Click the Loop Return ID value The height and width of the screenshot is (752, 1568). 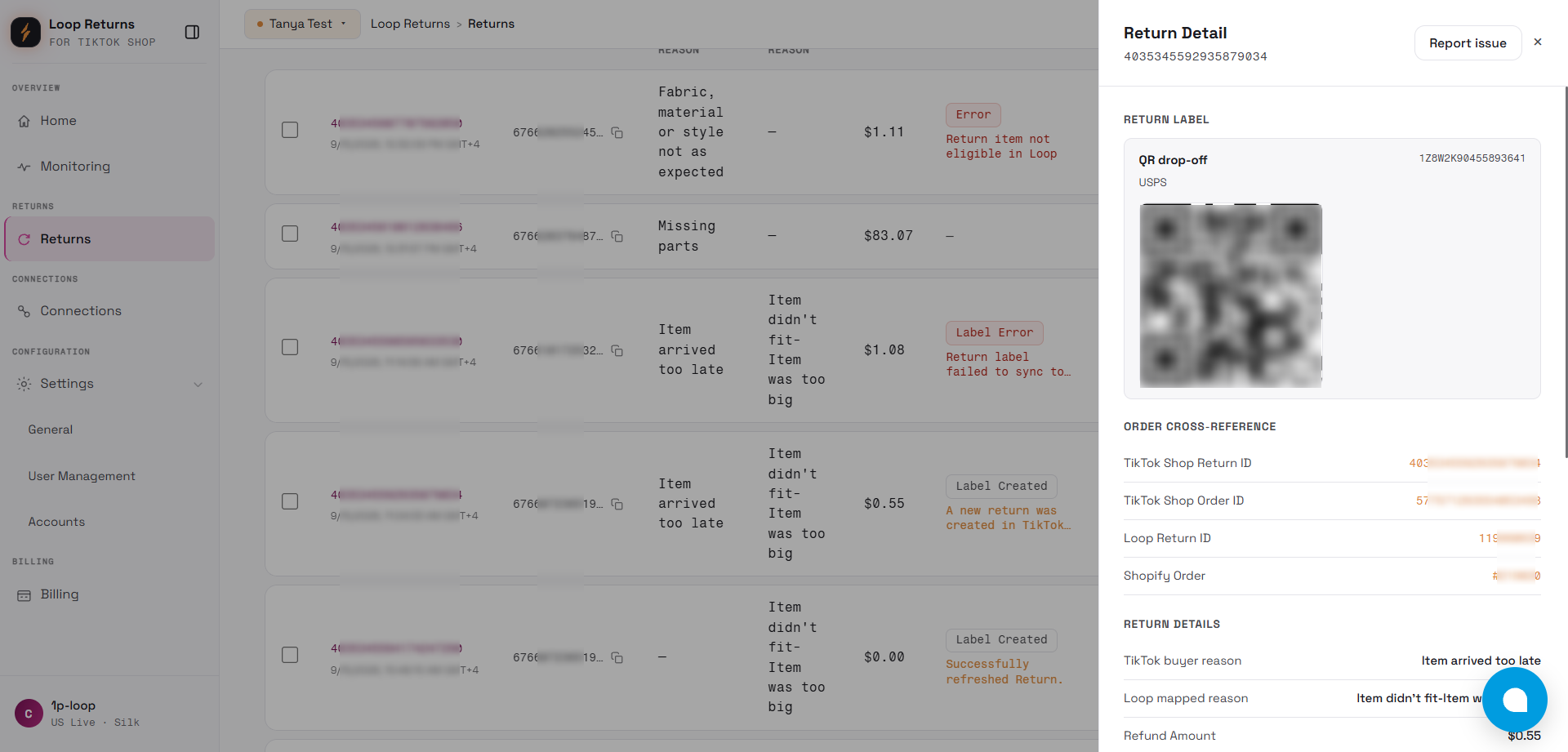pyautogui.click(x=1509, y=538)
